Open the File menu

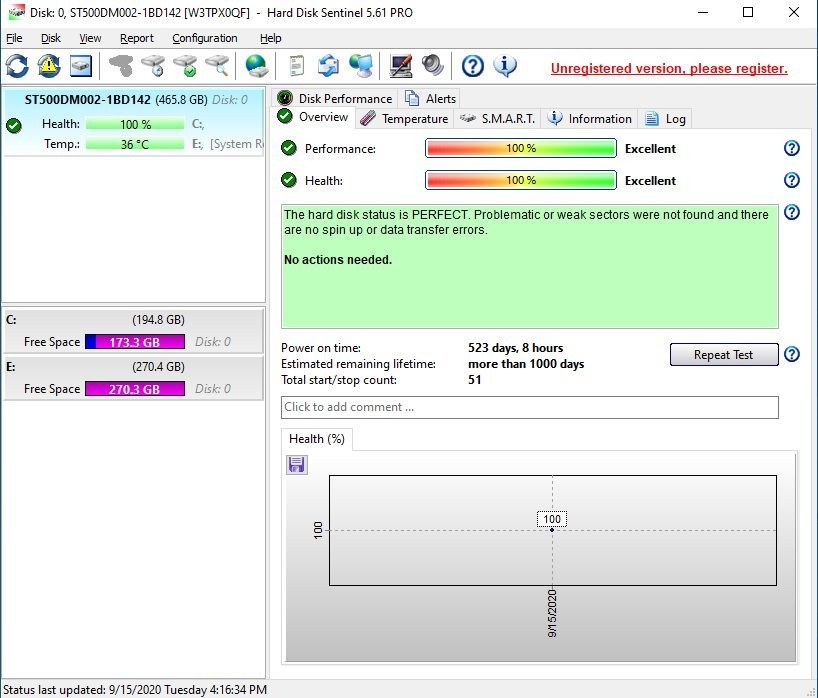tap(14, 38)
